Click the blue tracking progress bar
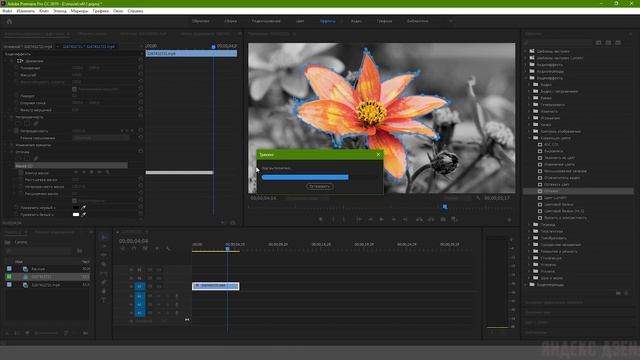This screenshot has width=640, height=360. [305, 177]
